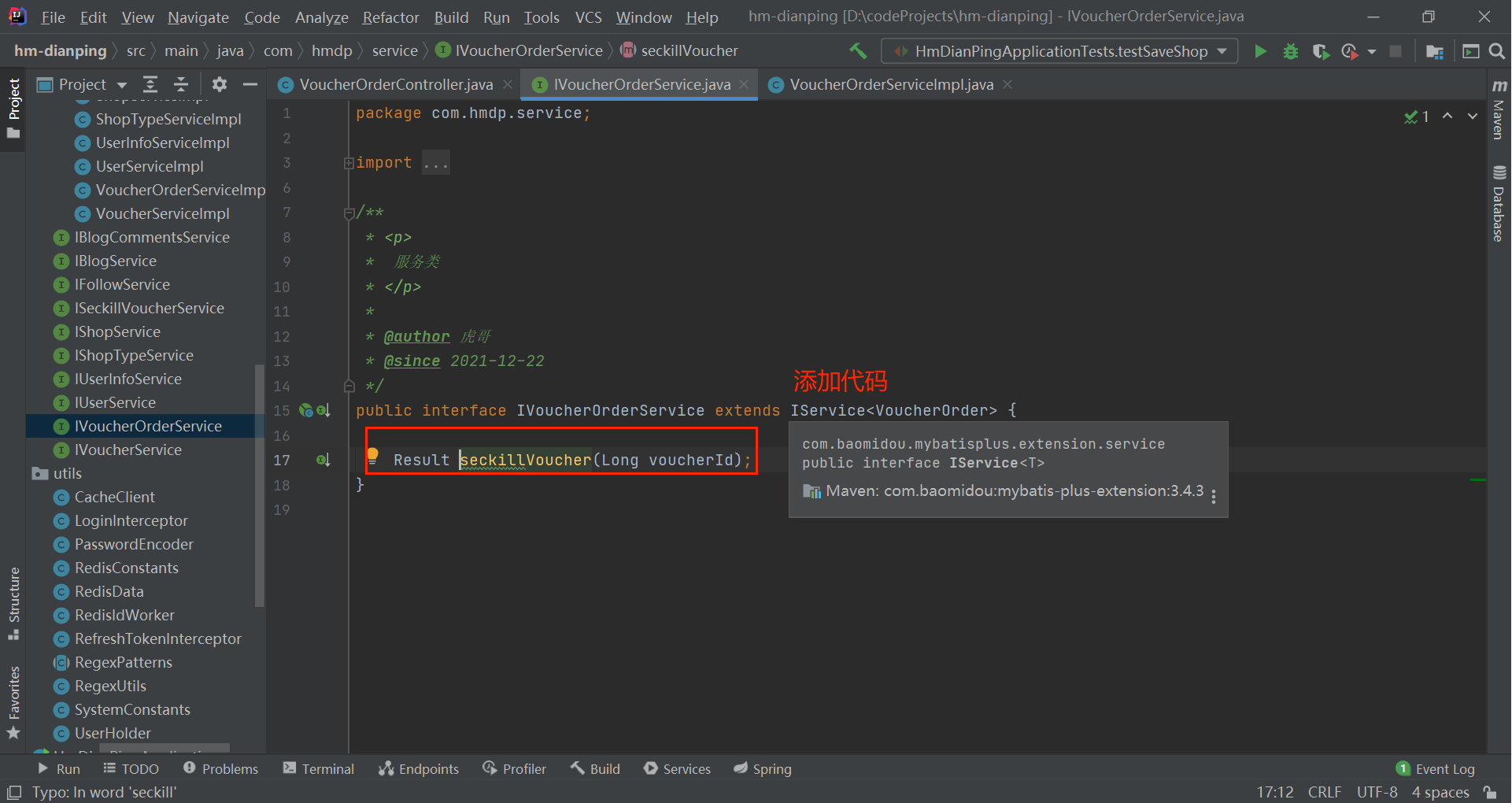Click implemented-method gutter icon on line 17
The height and width of the screenshot is (803, 1512).
click(323, 460)
